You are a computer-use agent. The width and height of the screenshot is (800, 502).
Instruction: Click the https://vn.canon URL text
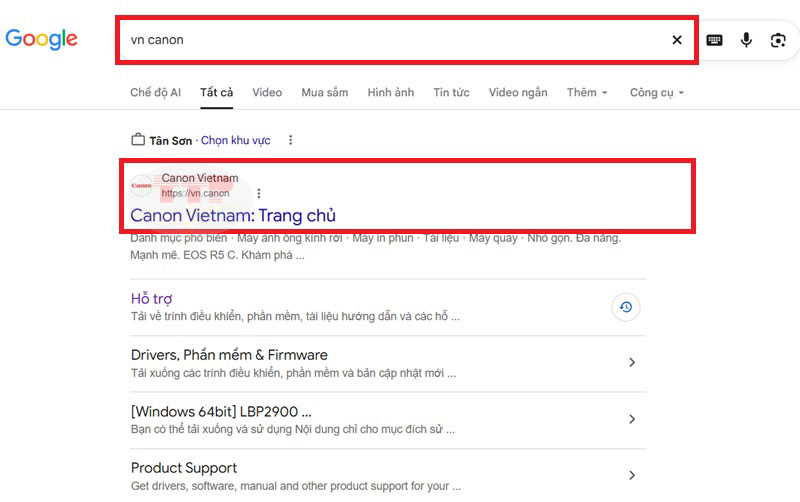pos(195,193)
